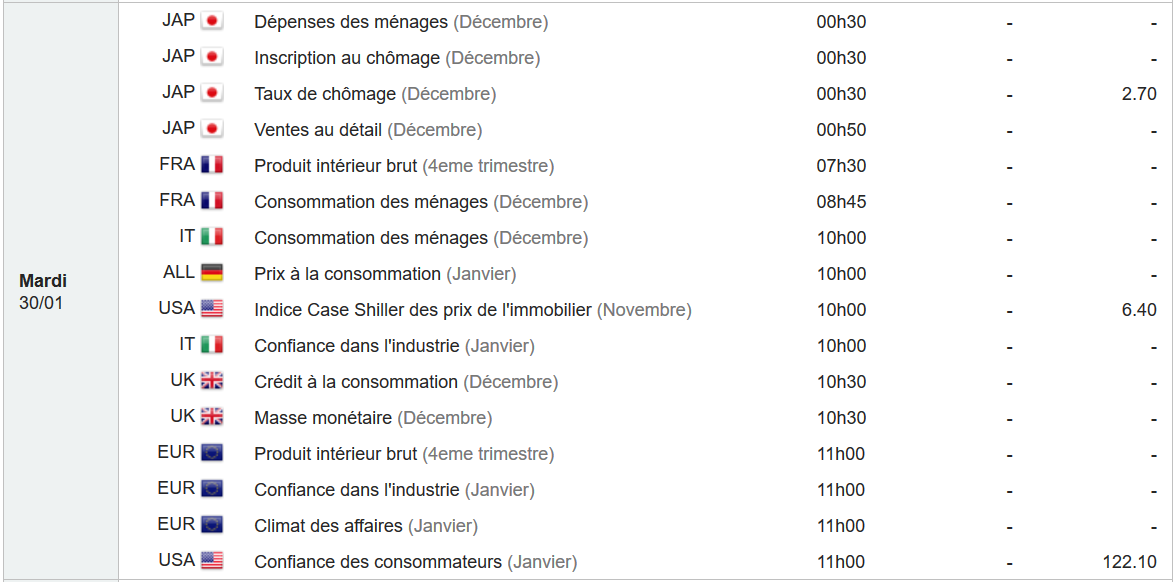Select France Consommation des ménages event
Viewport: 1176px width, 582px height.
coord(421,202)
